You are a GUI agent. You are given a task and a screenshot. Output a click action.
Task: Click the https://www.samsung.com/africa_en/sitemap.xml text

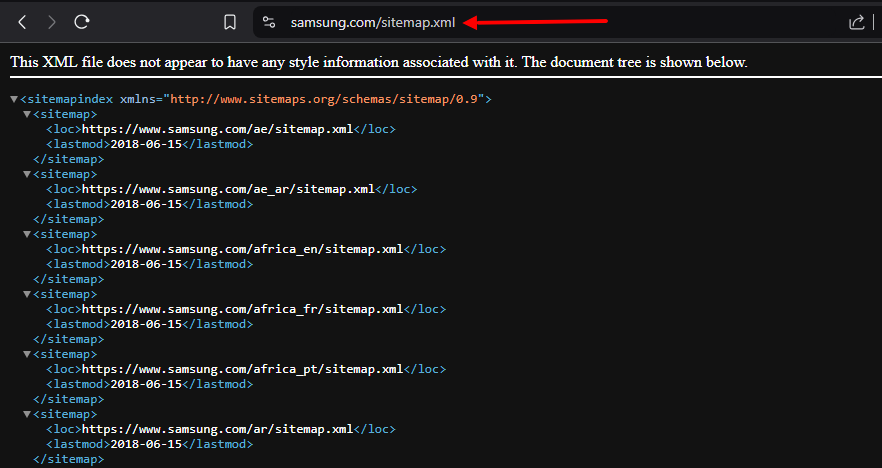click(242, 249)
